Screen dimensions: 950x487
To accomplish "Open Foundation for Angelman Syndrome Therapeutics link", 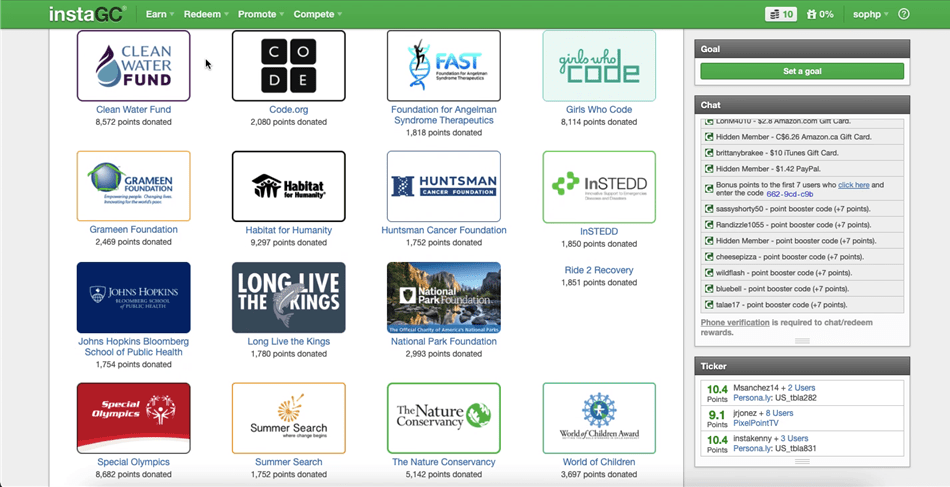I will pyautogui.click(x=443, y=114).
